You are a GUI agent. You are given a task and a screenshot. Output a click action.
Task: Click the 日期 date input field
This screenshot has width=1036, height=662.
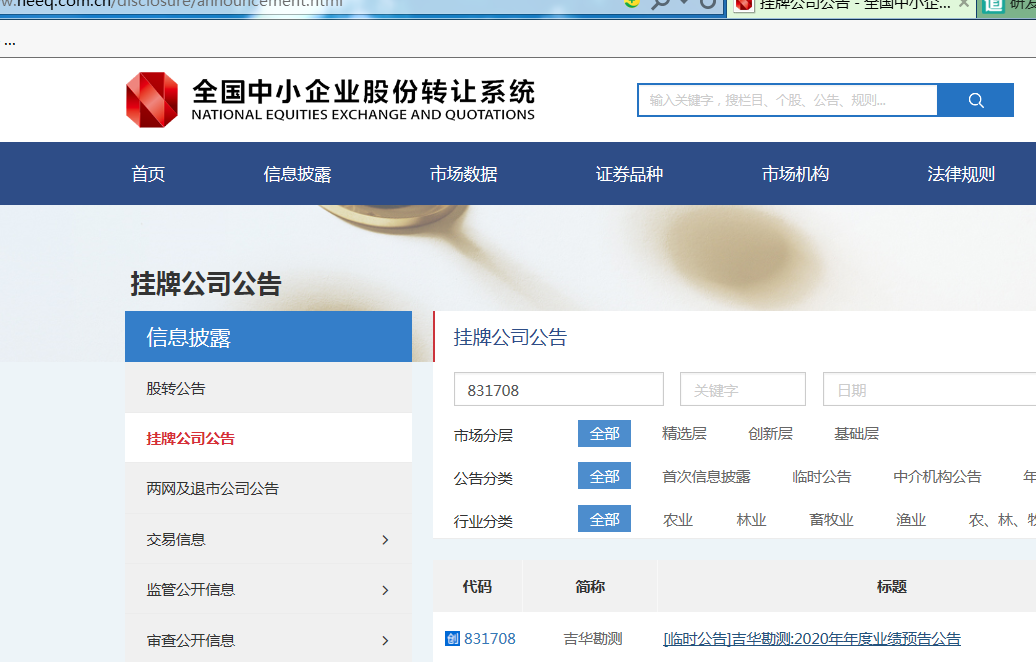click(x=928, y=389)
